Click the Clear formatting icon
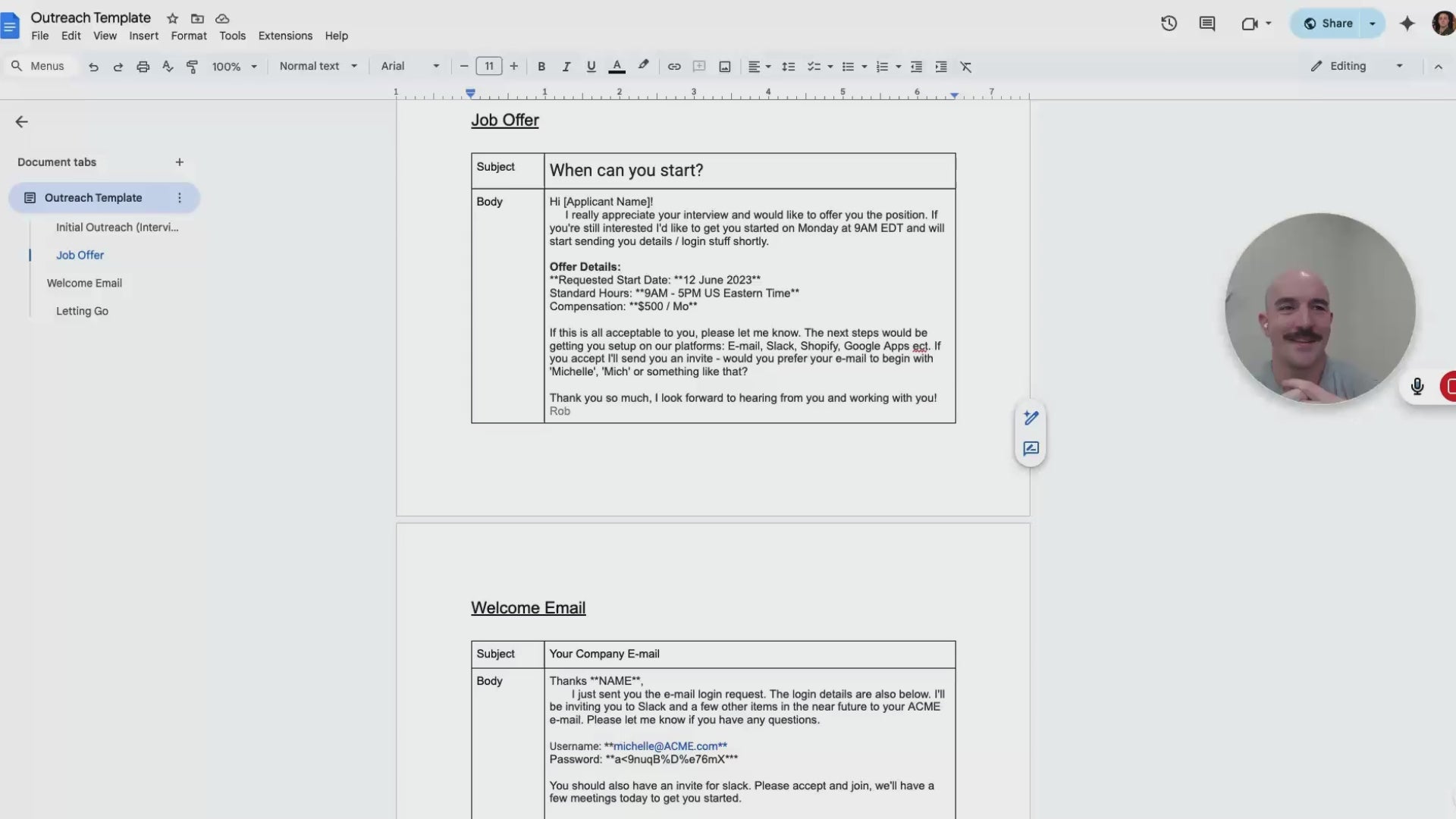The image size is (1456, 819). tap(965, 67)
